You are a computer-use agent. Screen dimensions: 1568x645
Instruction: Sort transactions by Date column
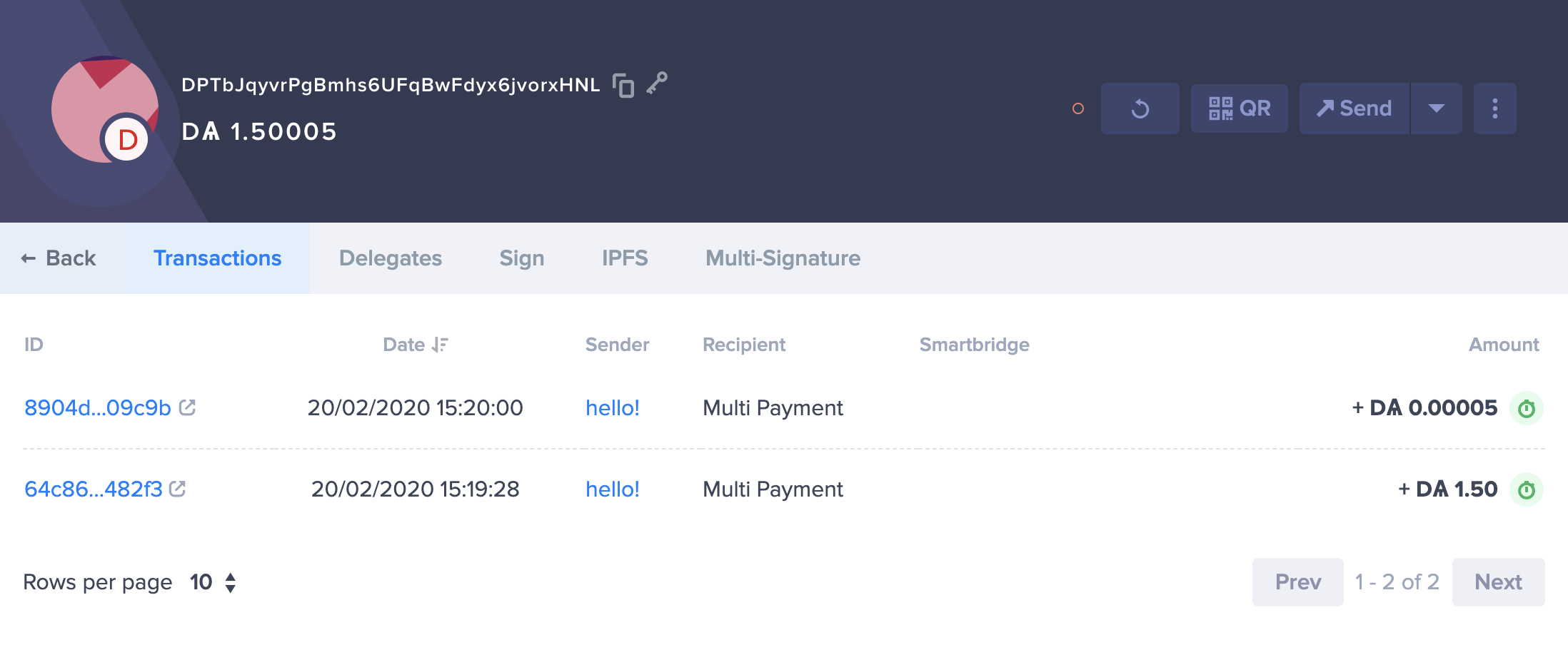point(416,345)
